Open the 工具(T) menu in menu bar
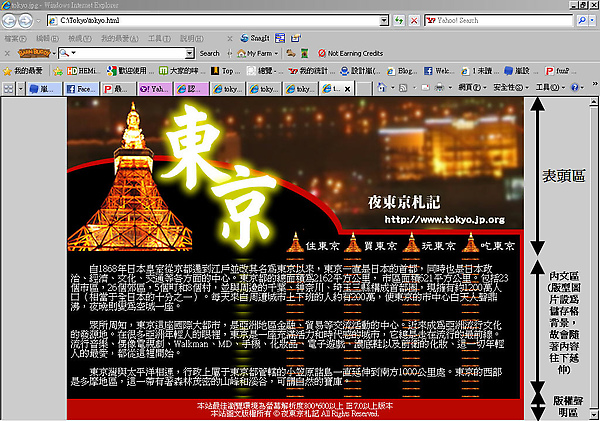This screenshot has height=421, width=600. (x=159, y=38)
